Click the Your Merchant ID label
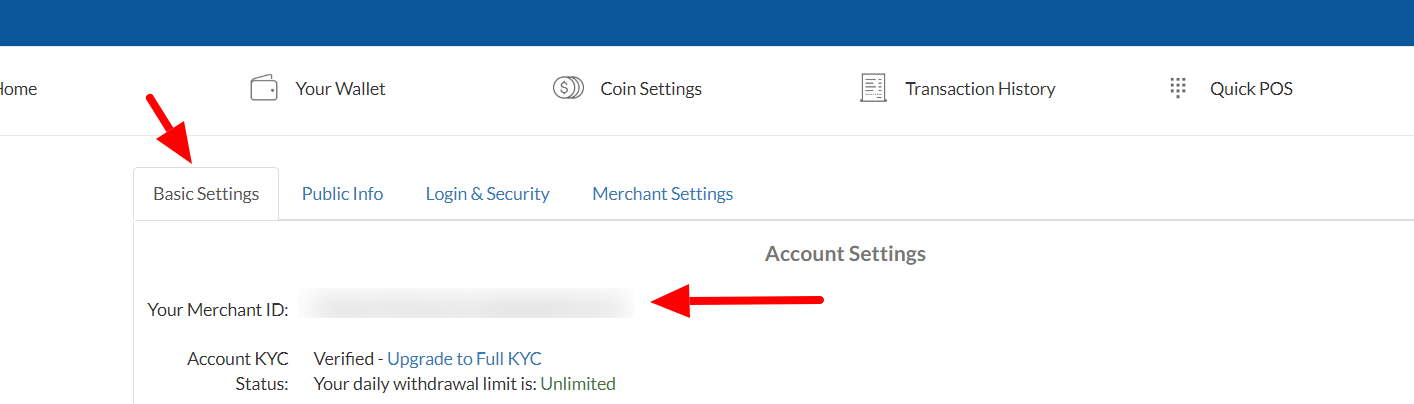Image resolution: width=1414 pixels, height=404 pixels. [217, 310]
